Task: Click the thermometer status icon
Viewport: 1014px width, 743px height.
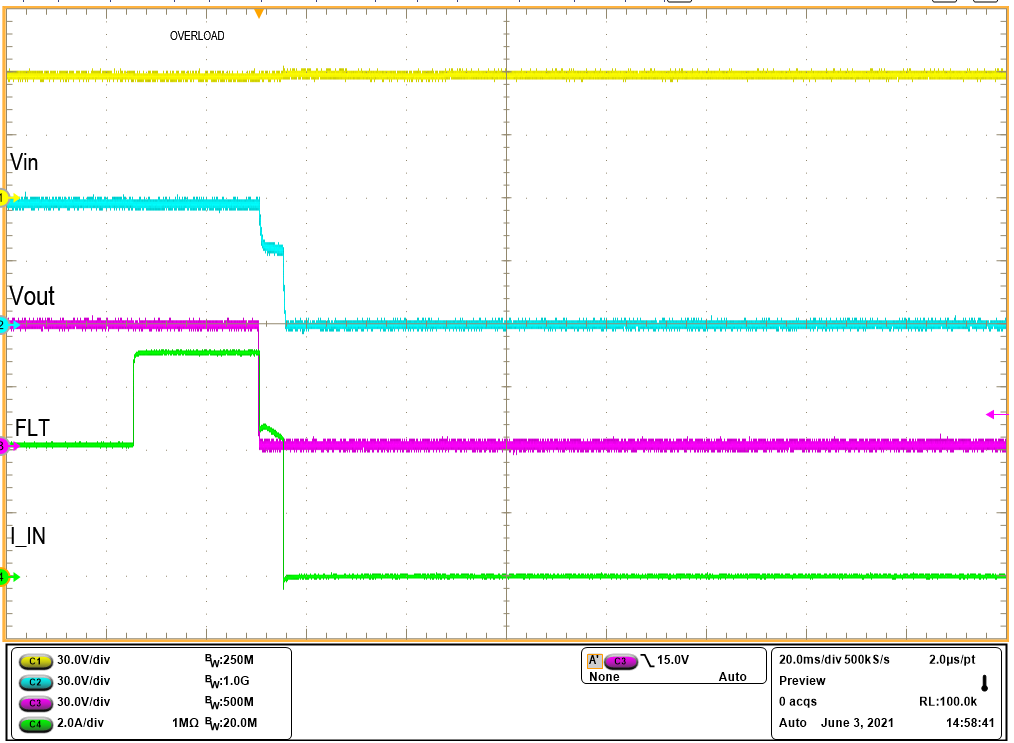Action: [x=984, y=680]
